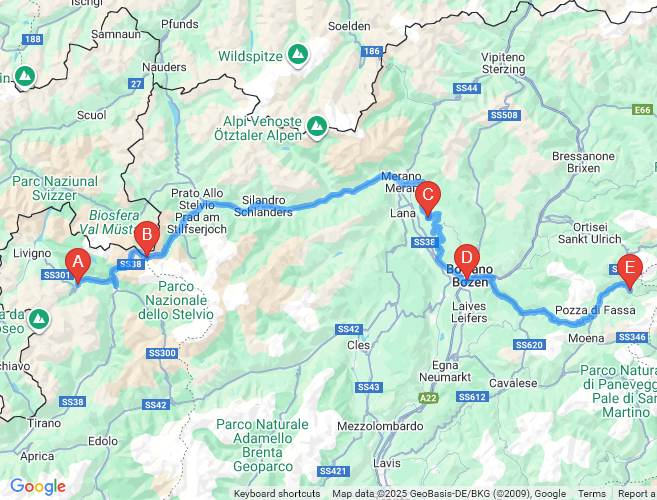This screenshot has width=657, height=500.
Task: Click the SS44 road shield
Action: [x=467, y=88]
